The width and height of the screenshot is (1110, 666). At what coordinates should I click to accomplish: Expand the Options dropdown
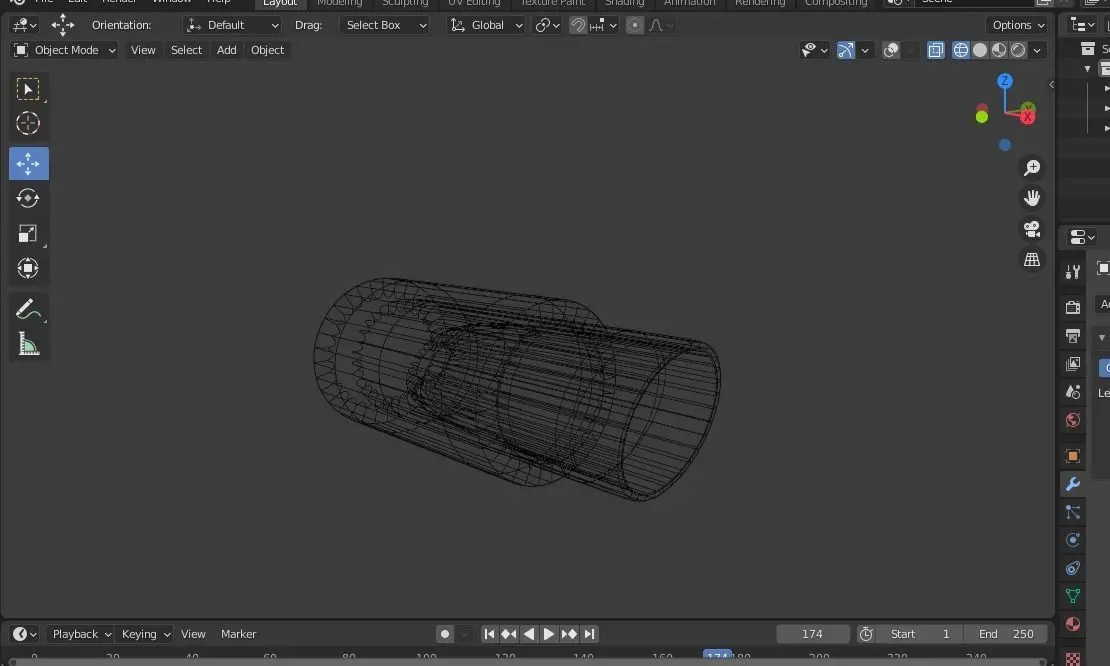pos(1018,25)
